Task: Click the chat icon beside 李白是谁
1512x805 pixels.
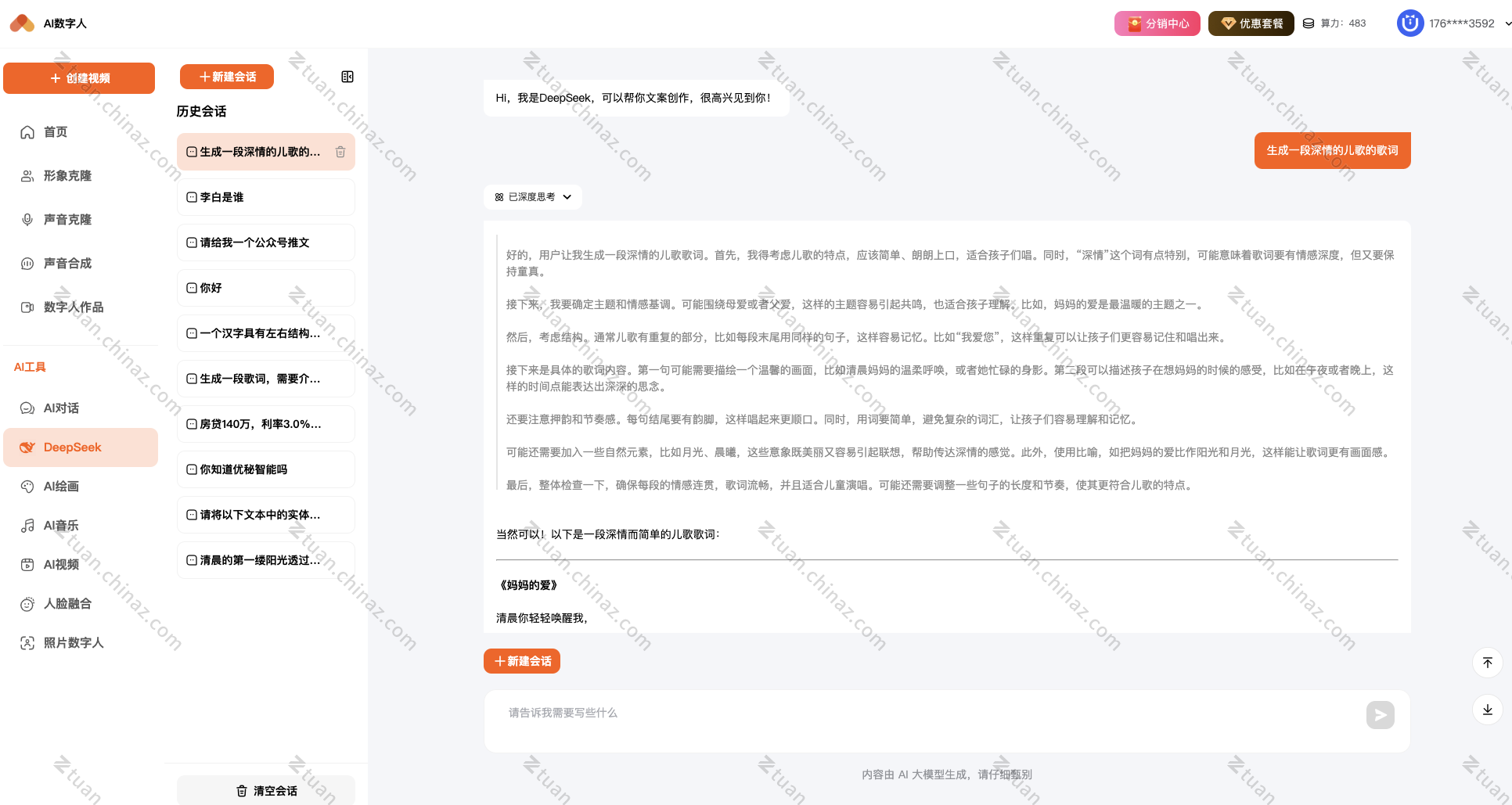Action: (x=192, y=197)
